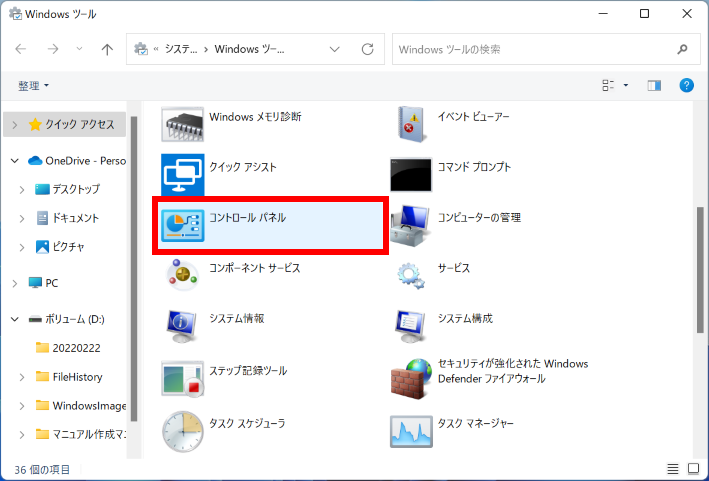Open デスクトップ in the navigation pane
The height and width of the screenshot is (481, 709).
pos(67,189)
